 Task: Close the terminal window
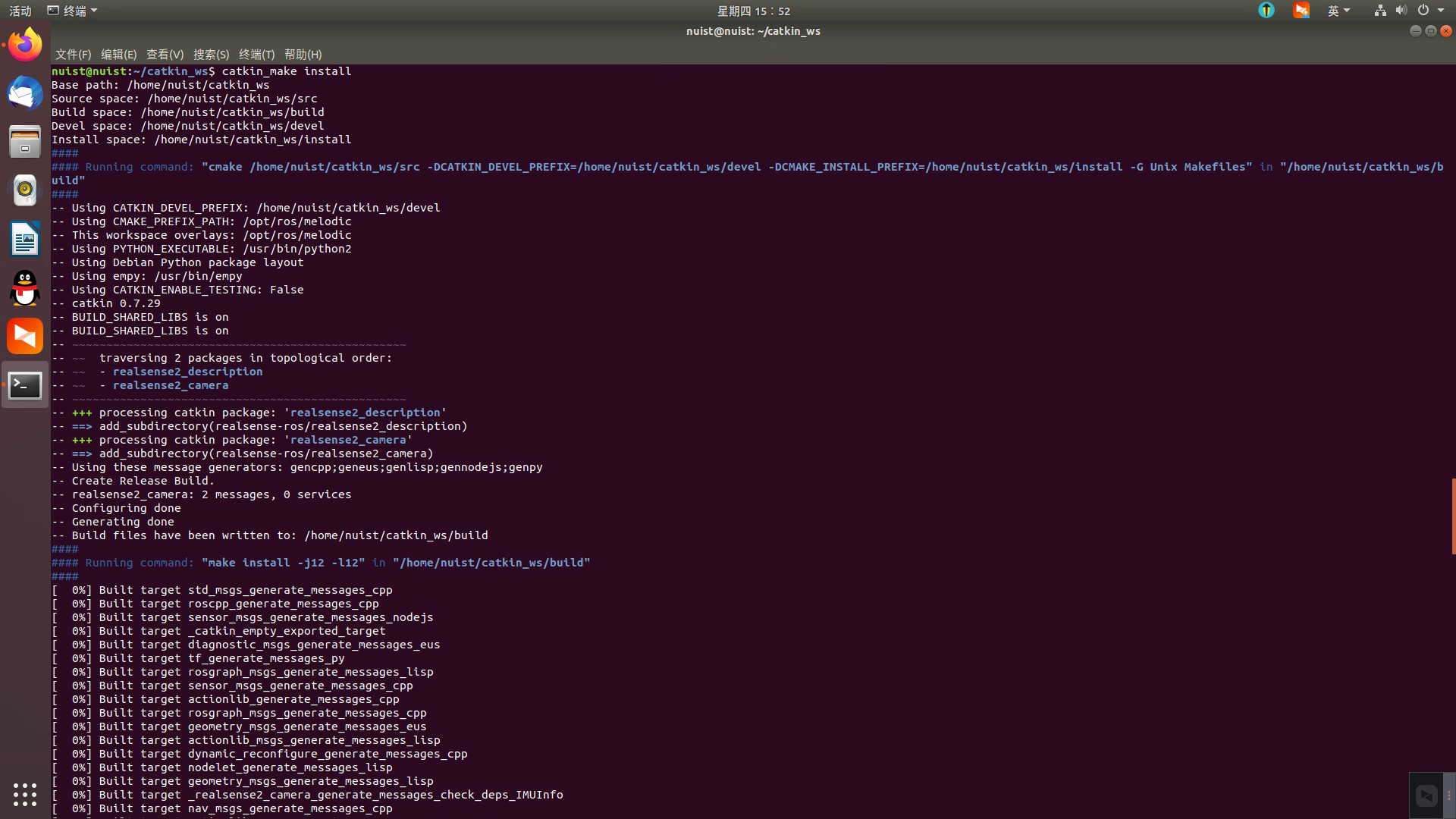tap(1446, 31)
